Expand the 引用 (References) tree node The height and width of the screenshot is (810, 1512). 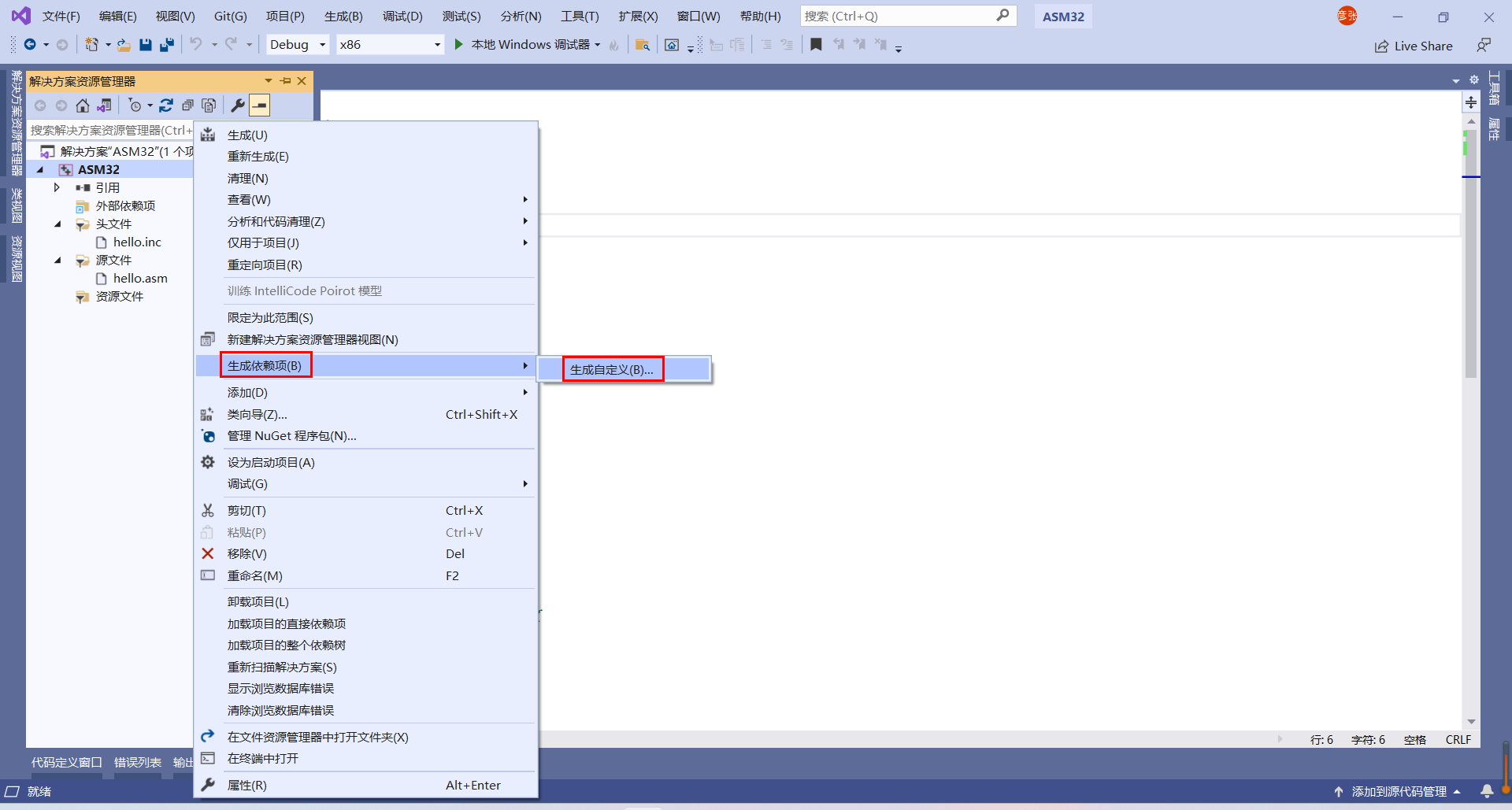57,187
